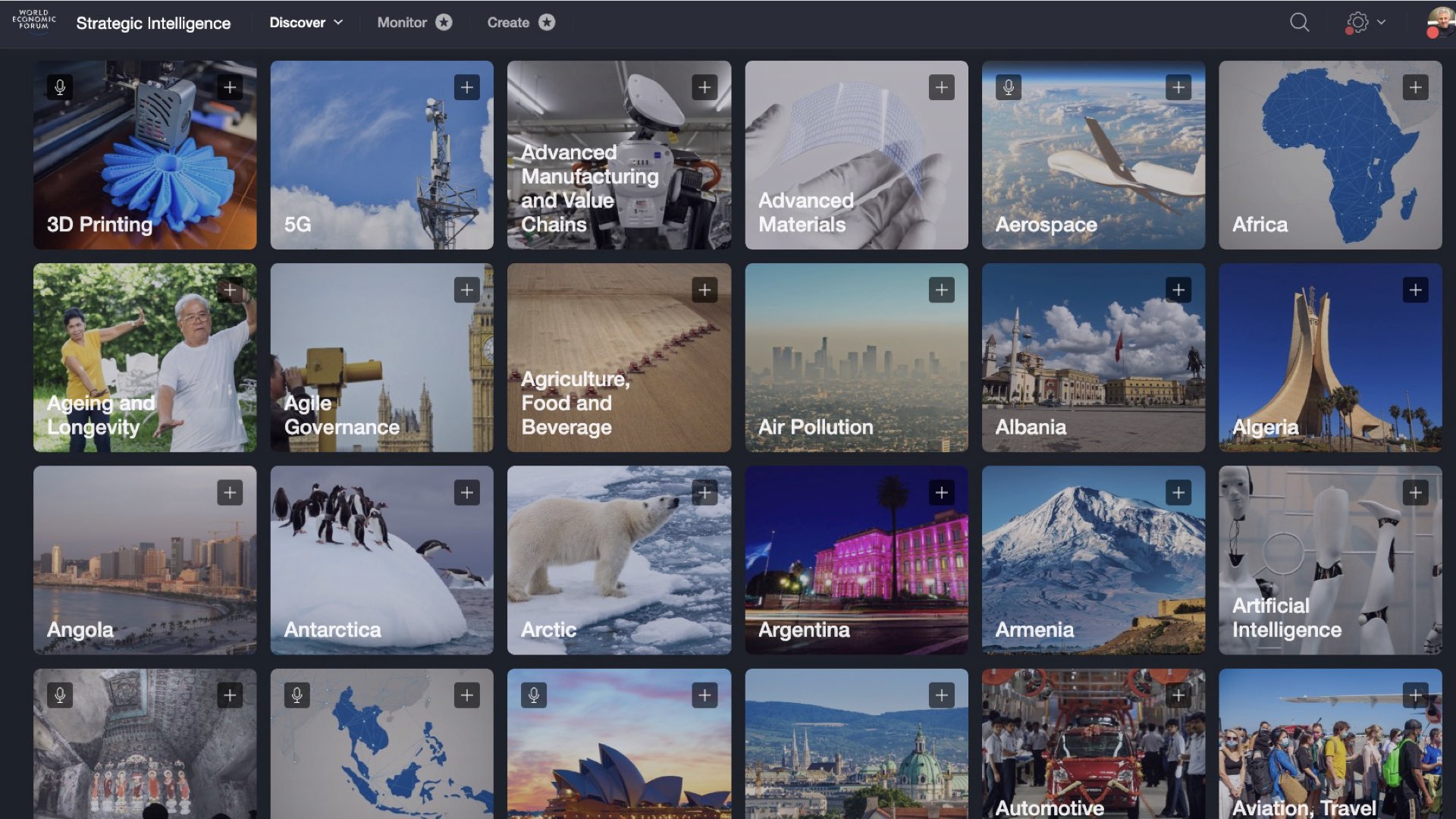The image size is (1456, 819).
Task: Add Air Pollution with plus icon
Action: coord(942,290)
